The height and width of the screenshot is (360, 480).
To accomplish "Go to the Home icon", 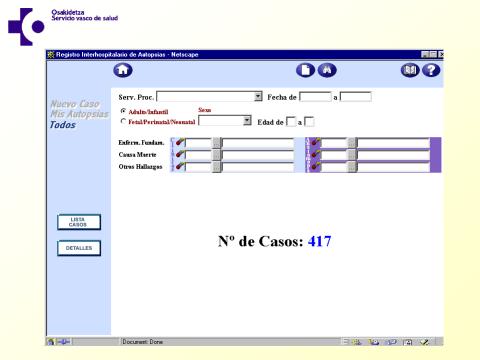I will 123,70.
